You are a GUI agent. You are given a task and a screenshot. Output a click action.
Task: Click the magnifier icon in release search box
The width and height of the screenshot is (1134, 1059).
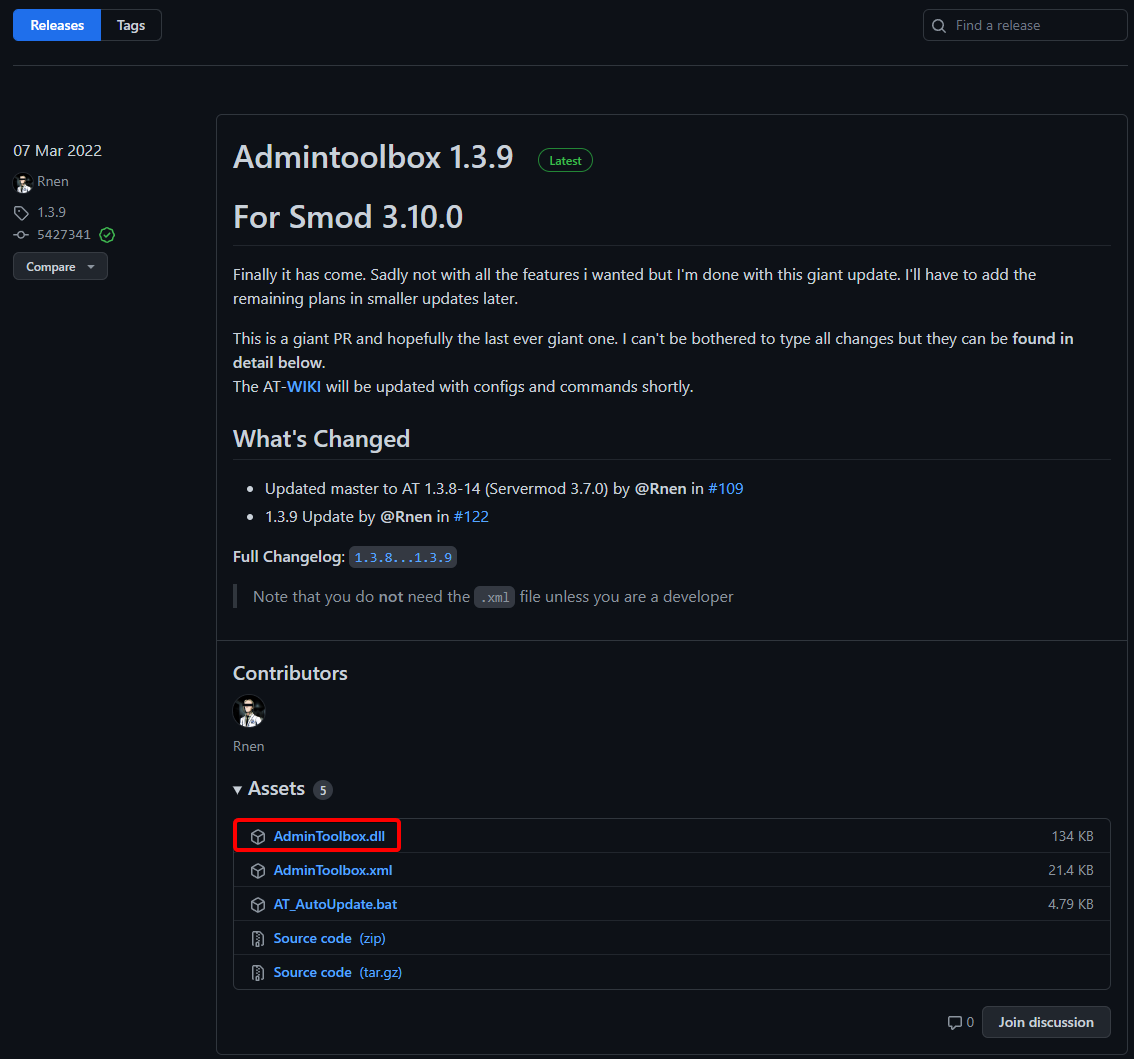click(x=939, y=25)
